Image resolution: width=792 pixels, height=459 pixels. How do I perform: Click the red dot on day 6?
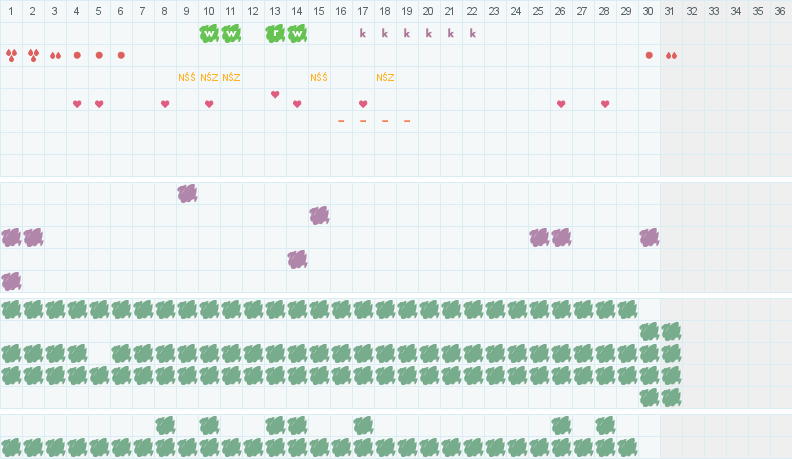pyautogui.click(x=121, y=55)
